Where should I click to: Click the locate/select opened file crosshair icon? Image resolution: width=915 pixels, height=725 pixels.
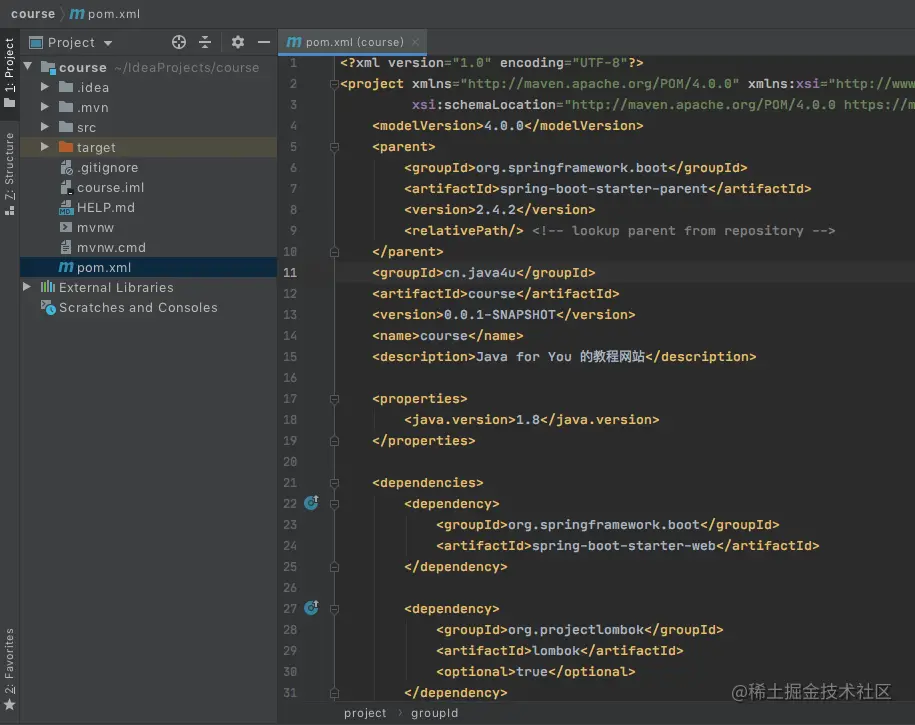coord(179,42)
